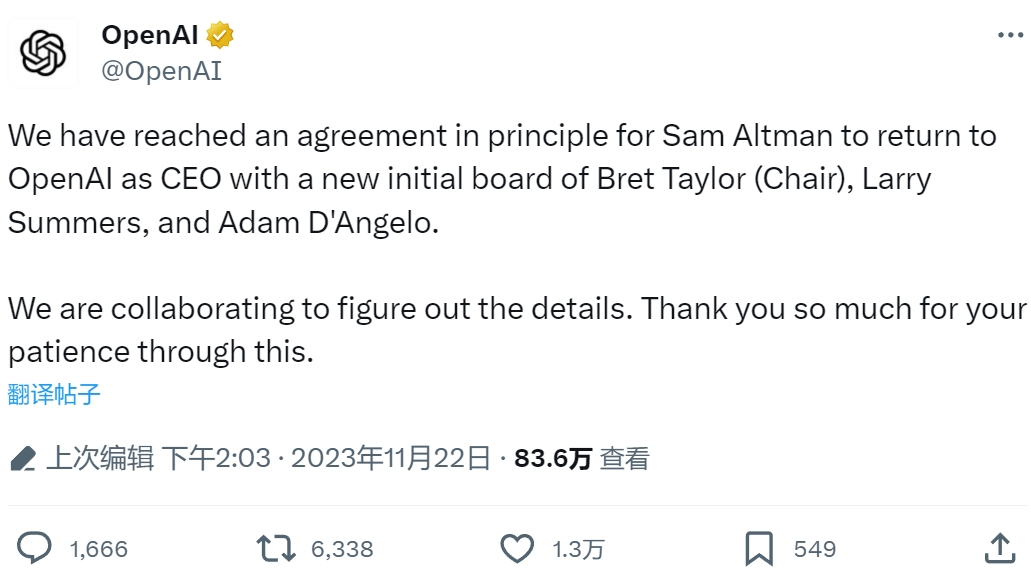1031x587 pixels.
Task: Open the @OpenAI handle link
Action: click(x=162, y=71)
